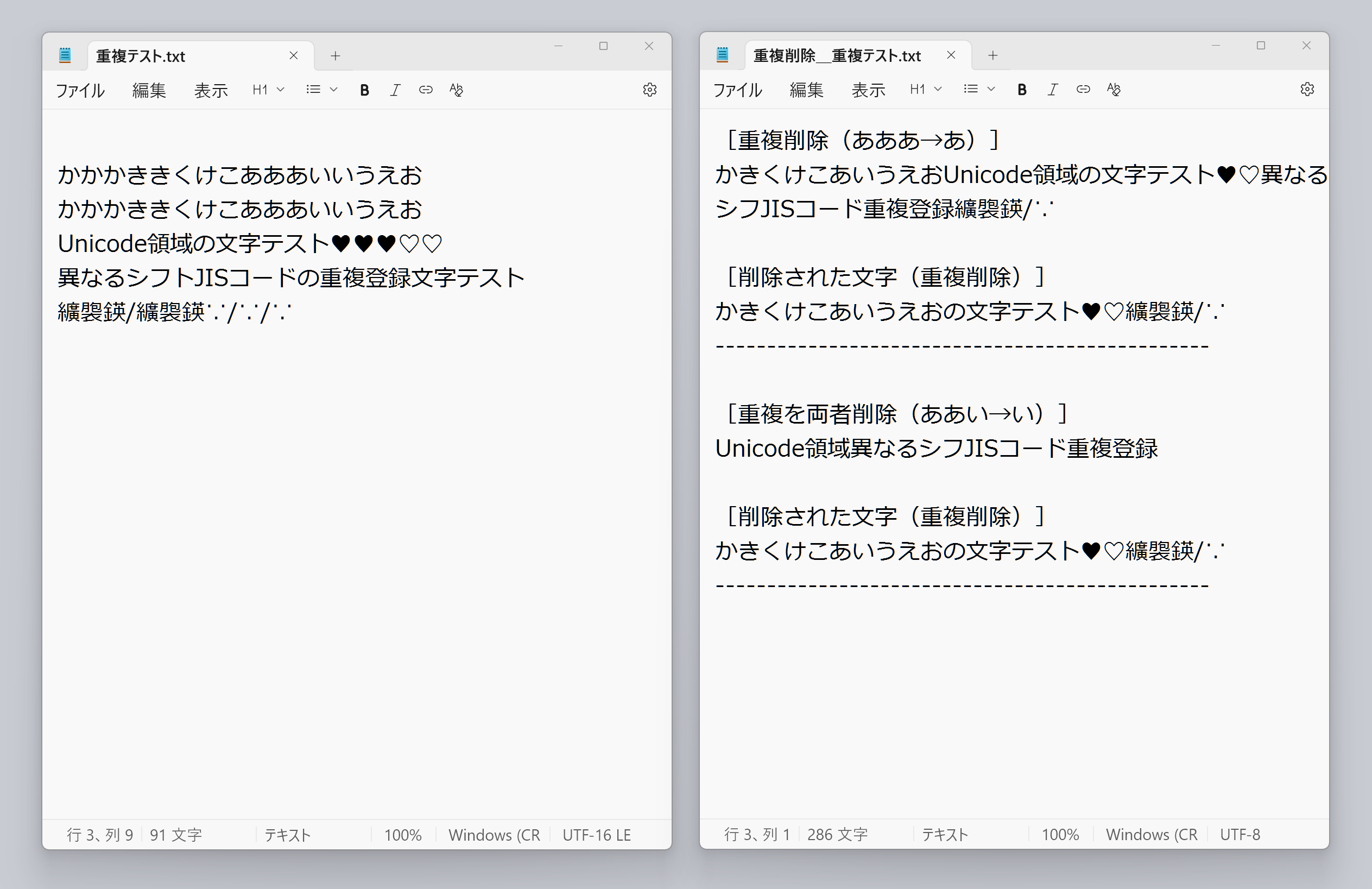Image resolution: width=1372 pixels, height=889 pixels.
Task: Expand H1 heading dropdown in left window
Action: (x=268, y=90)
